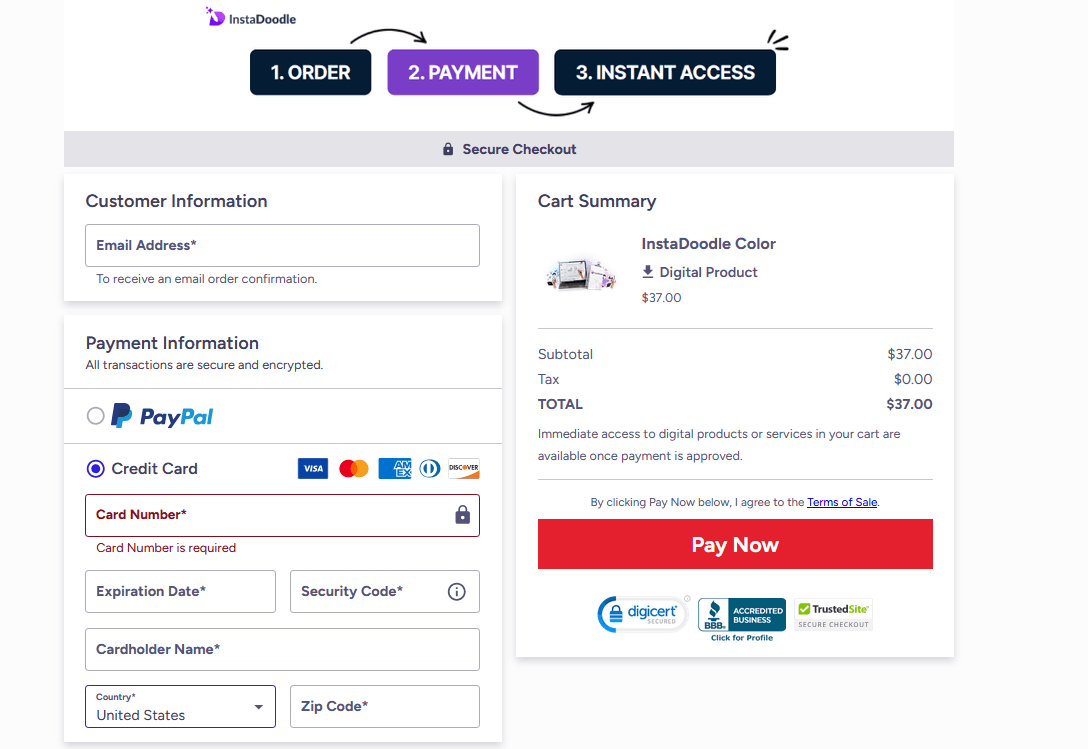Click the info icon beside Security Code
The width and height of the screenshot is (1088, 749).
point(457,591)
